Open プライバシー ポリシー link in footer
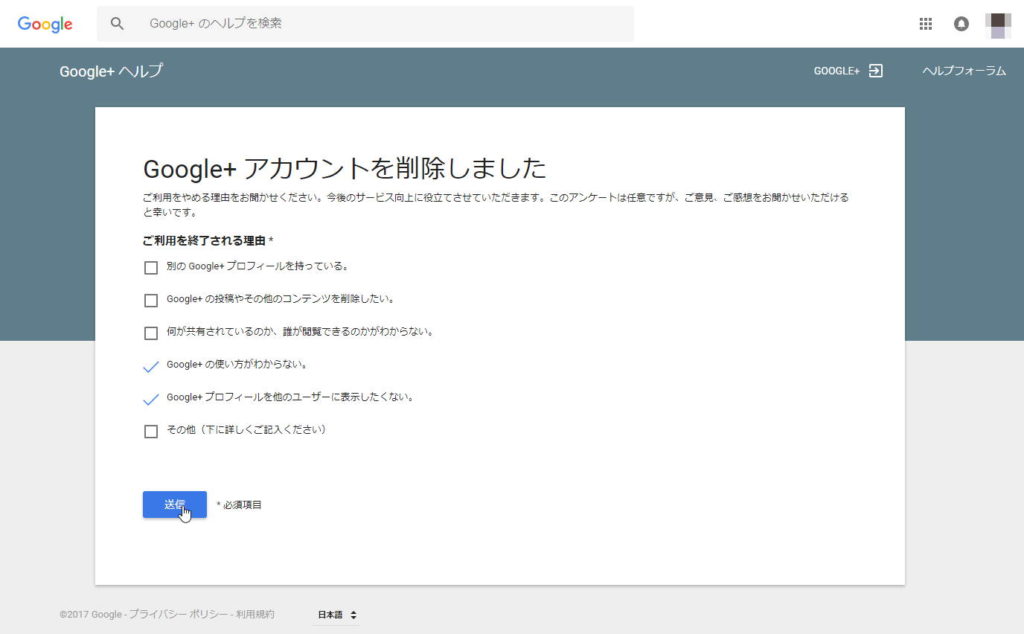Image resolution: width=1024 pixels, height=634 pixels. point(178,614)
